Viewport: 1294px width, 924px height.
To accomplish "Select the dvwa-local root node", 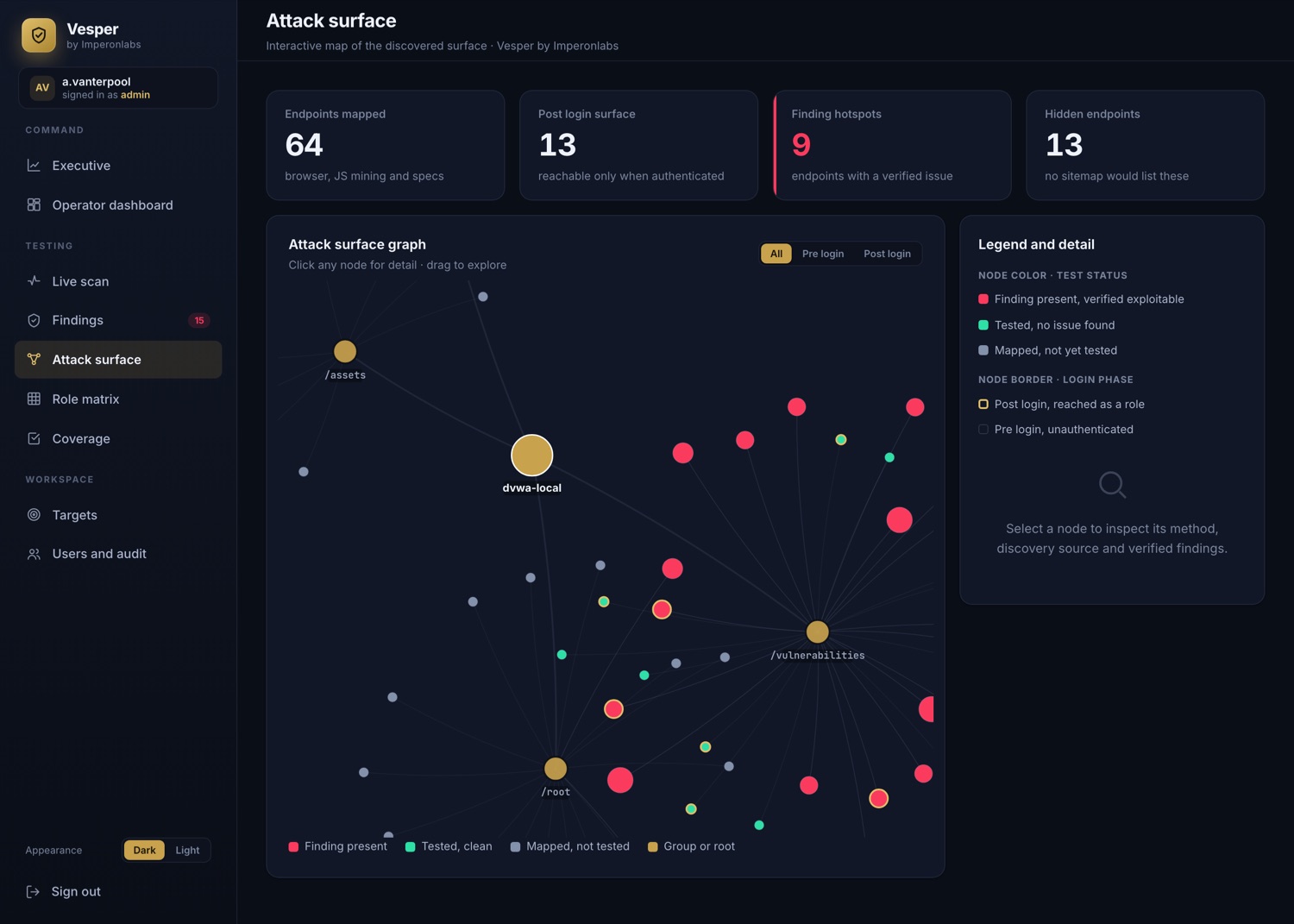I will pos(531,456).
